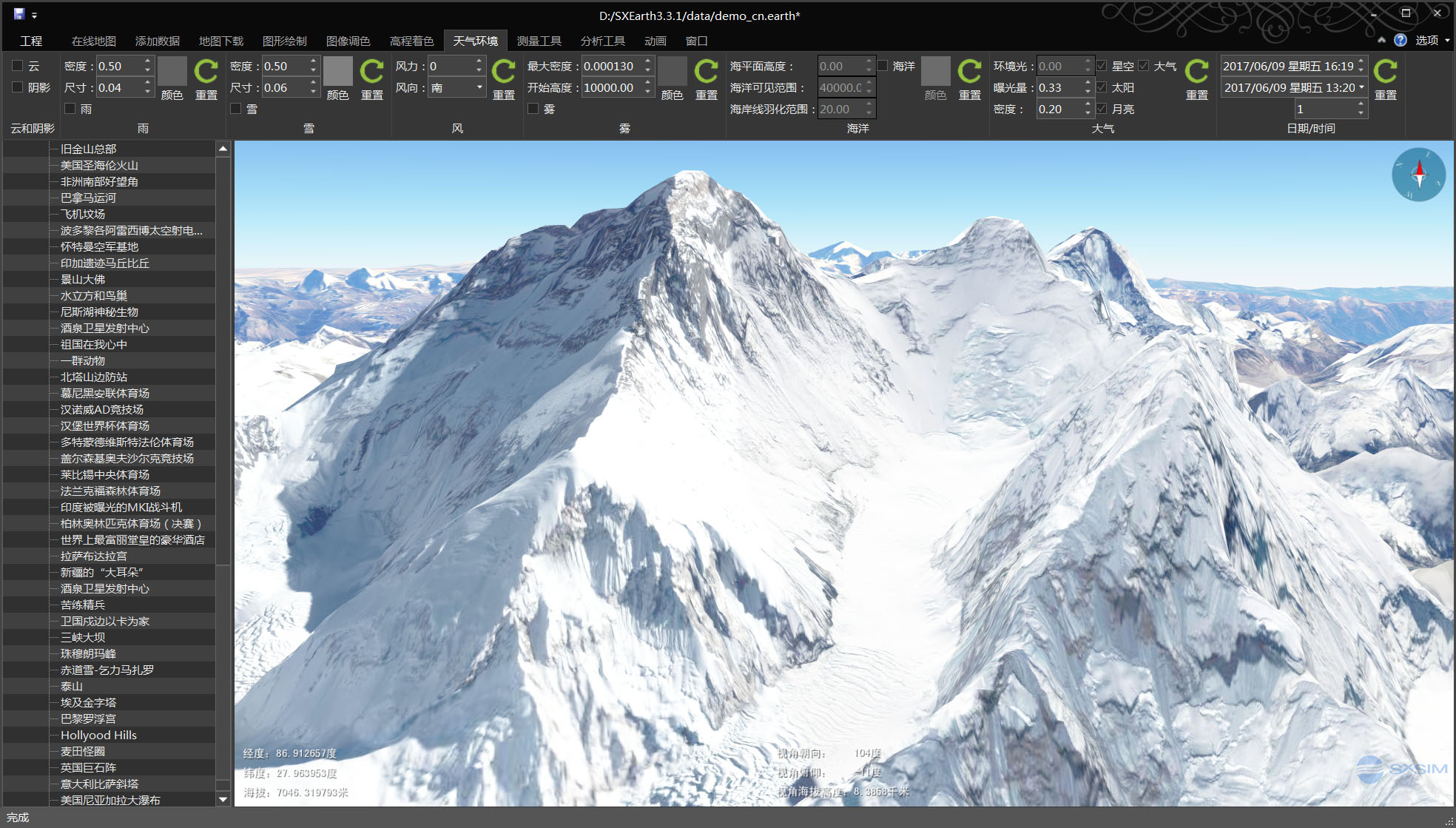Reset fog settings with the green arrow

click(x=706, y=72)
